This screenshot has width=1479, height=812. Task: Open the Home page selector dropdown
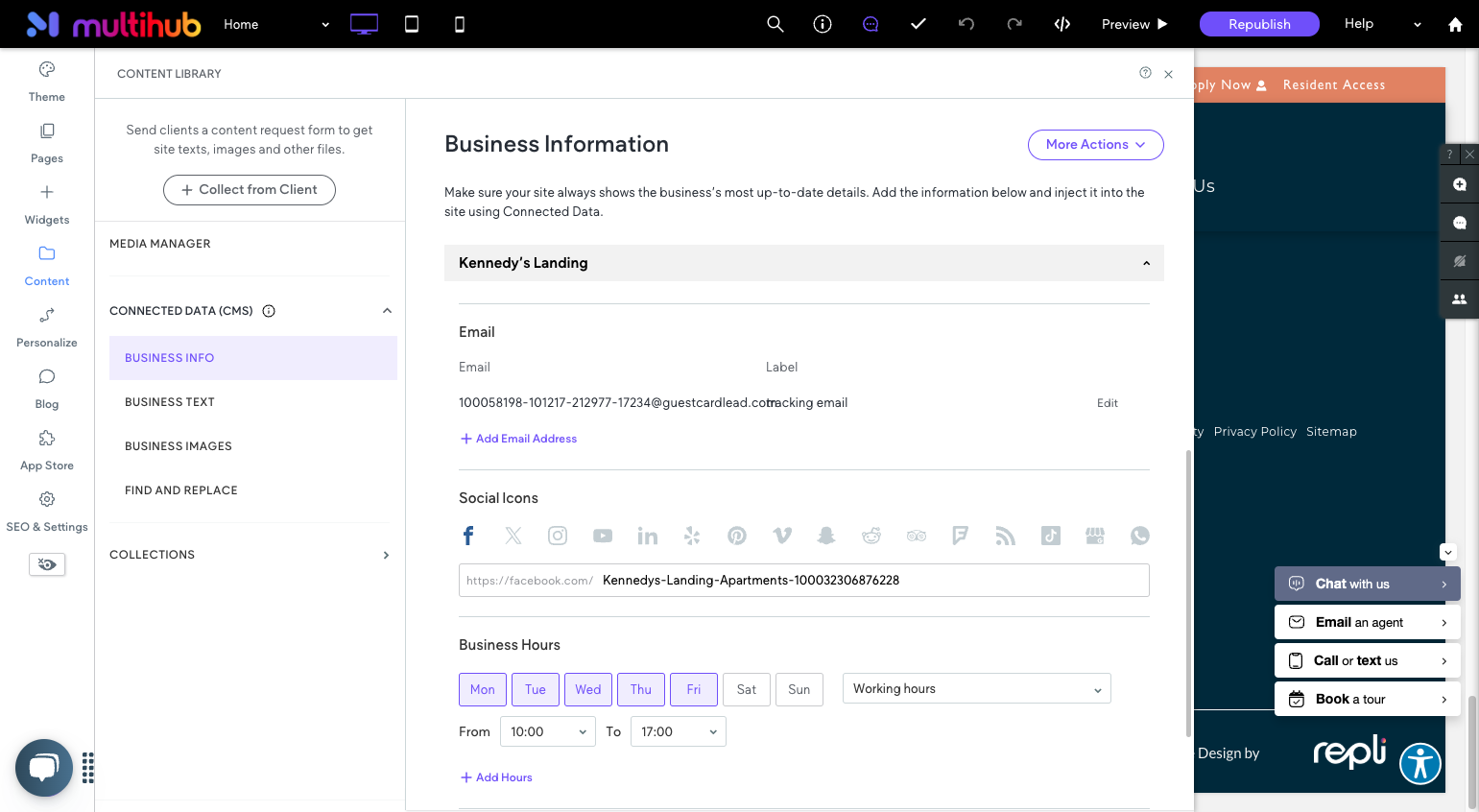pos(276,24)
